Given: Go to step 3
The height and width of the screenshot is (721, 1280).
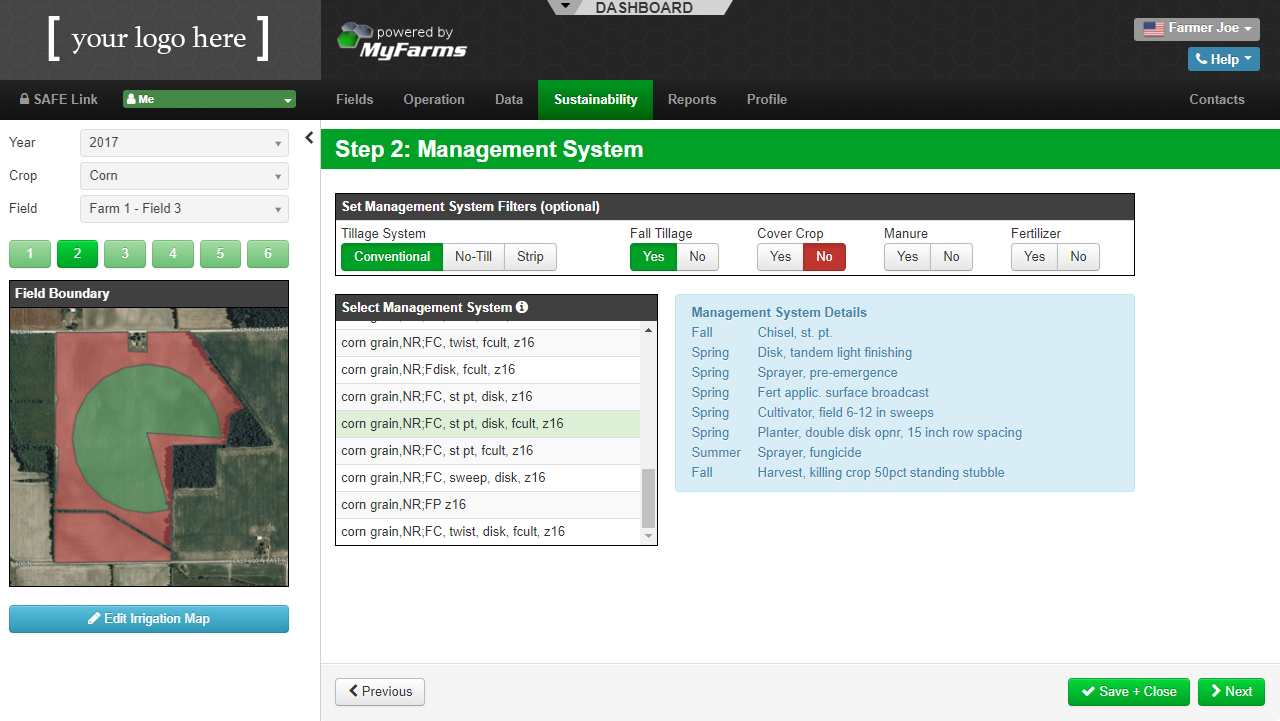Looking at the screenshot, I should coord(125,254).
